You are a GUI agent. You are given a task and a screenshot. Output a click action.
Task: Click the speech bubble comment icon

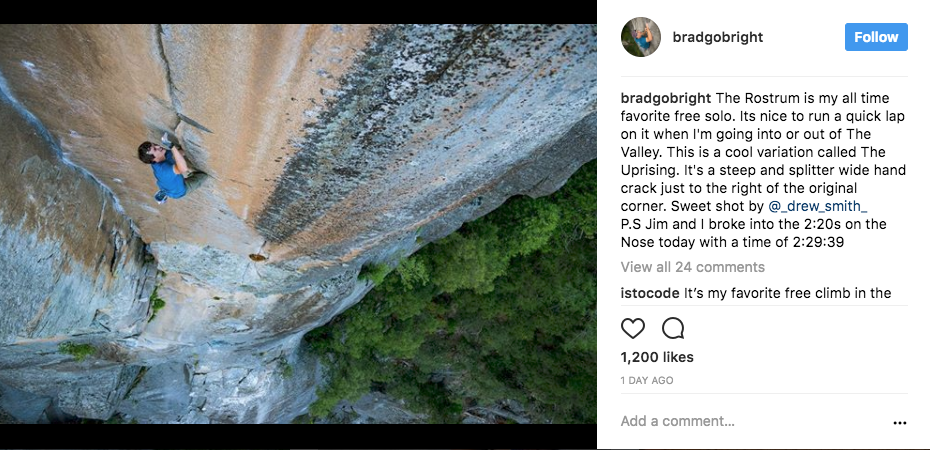[673, 328]
